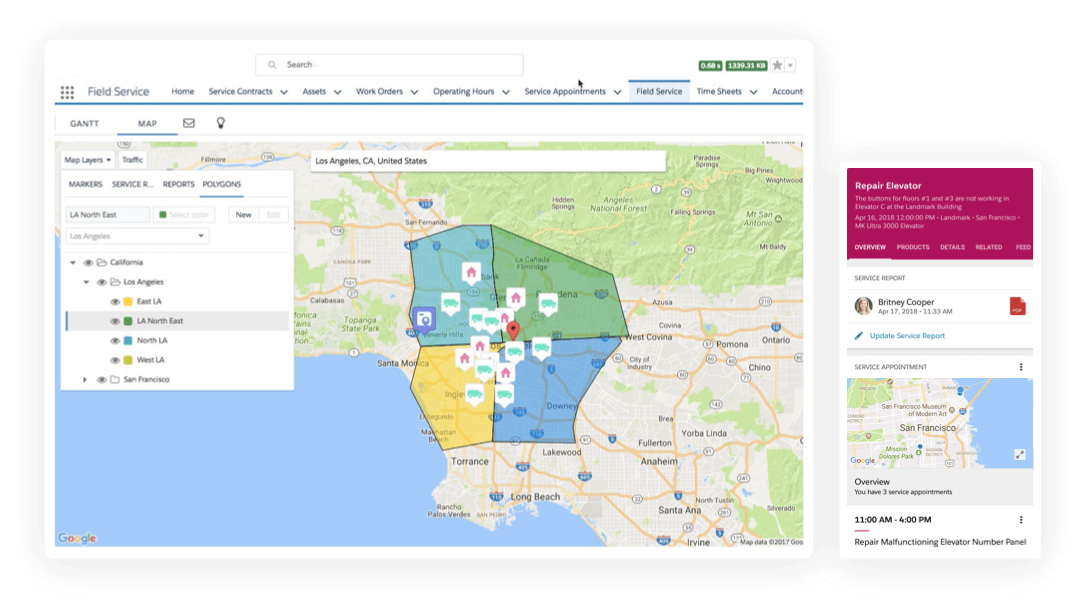This screenshot has width=1086, height=608.
Task: Expand the San Francisco tree node
Action: 85,380
